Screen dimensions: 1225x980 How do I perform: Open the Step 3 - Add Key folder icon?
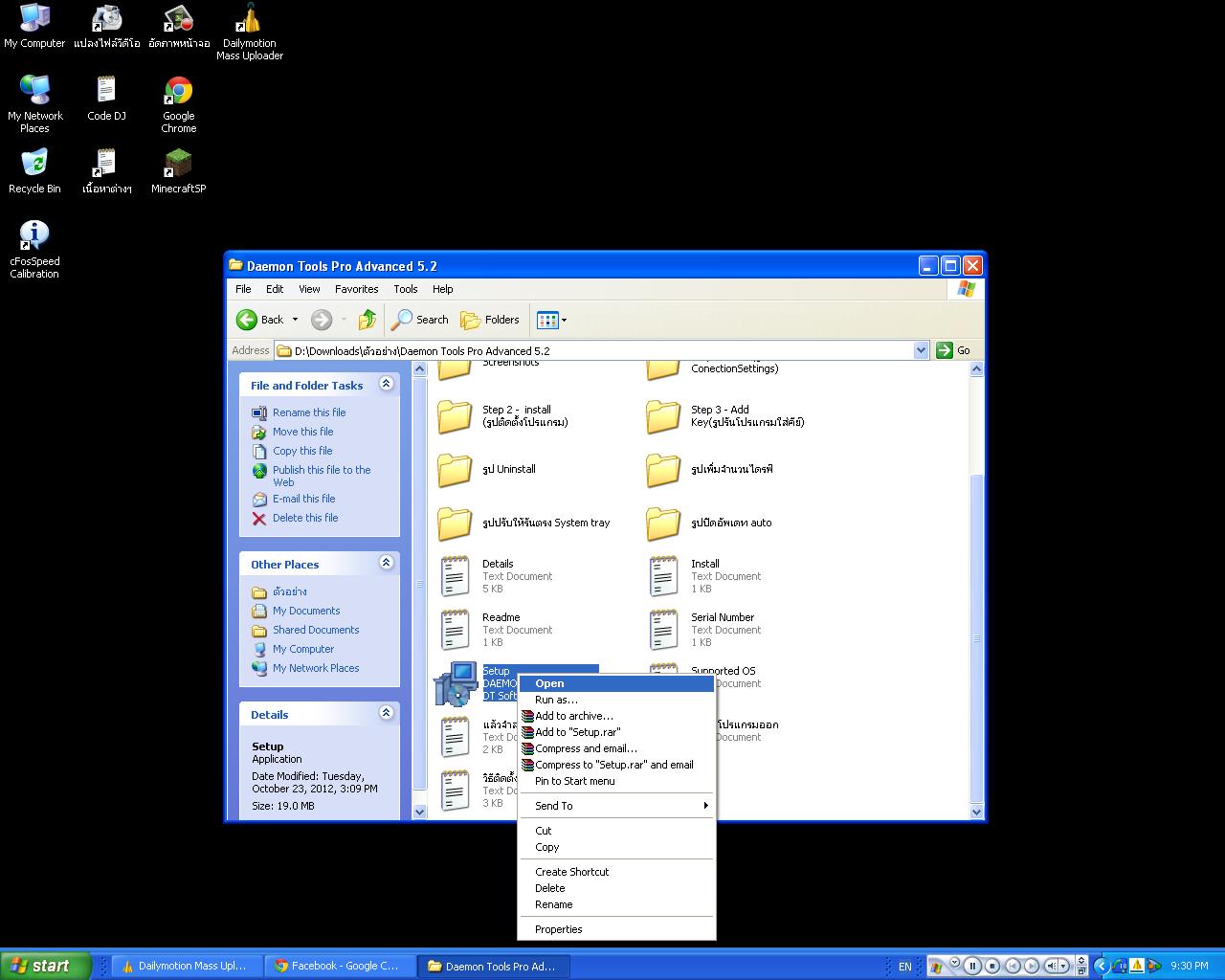click(x=663, y=416)
